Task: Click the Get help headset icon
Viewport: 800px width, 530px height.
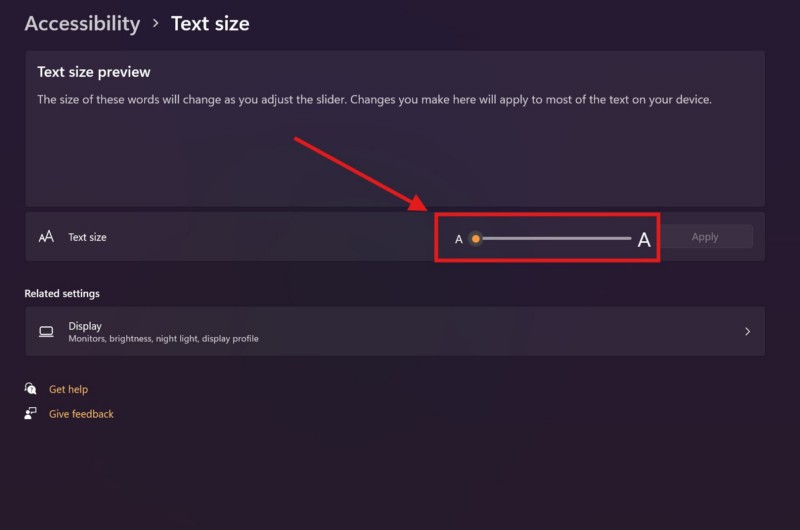Action: [x=31, y=389]
